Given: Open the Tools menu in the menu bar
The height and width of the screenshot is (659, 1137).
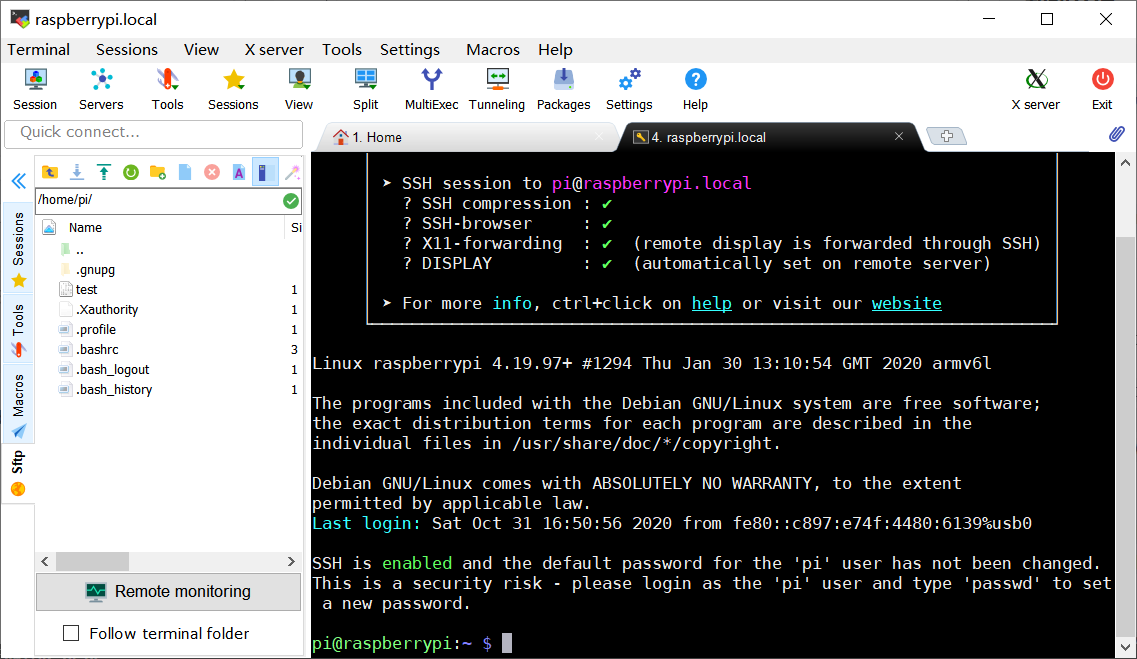Looking at the screenshot, I should click(x=342, y=49).
